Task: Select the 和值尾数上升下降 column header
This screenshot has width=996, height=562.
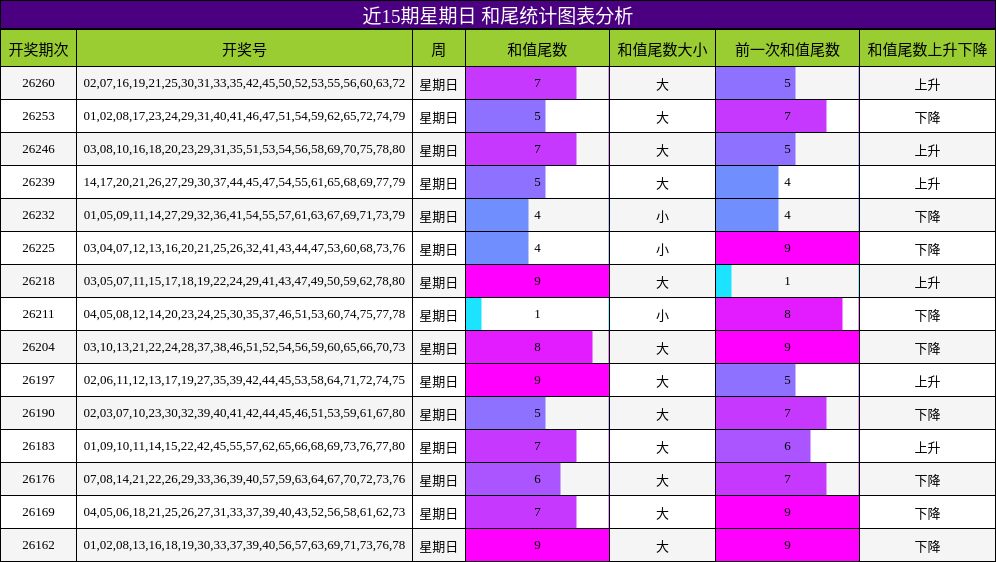Action: pyautogui.click(x=927, y=49)
